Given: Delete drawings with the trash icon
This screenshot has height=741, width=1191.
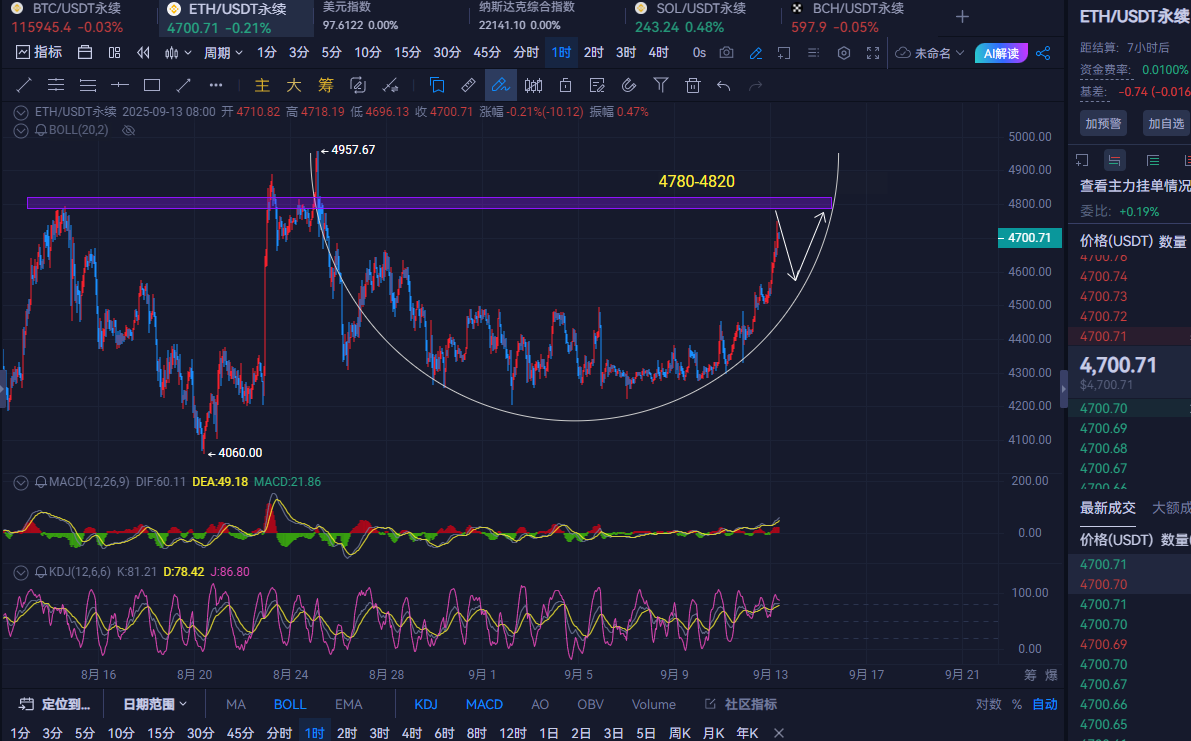Looking at the screenshot, I should (x=693, y=85).
